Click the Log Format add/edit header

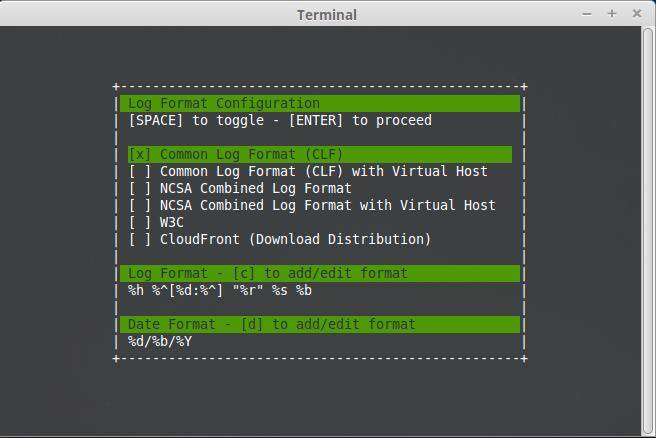267,274
